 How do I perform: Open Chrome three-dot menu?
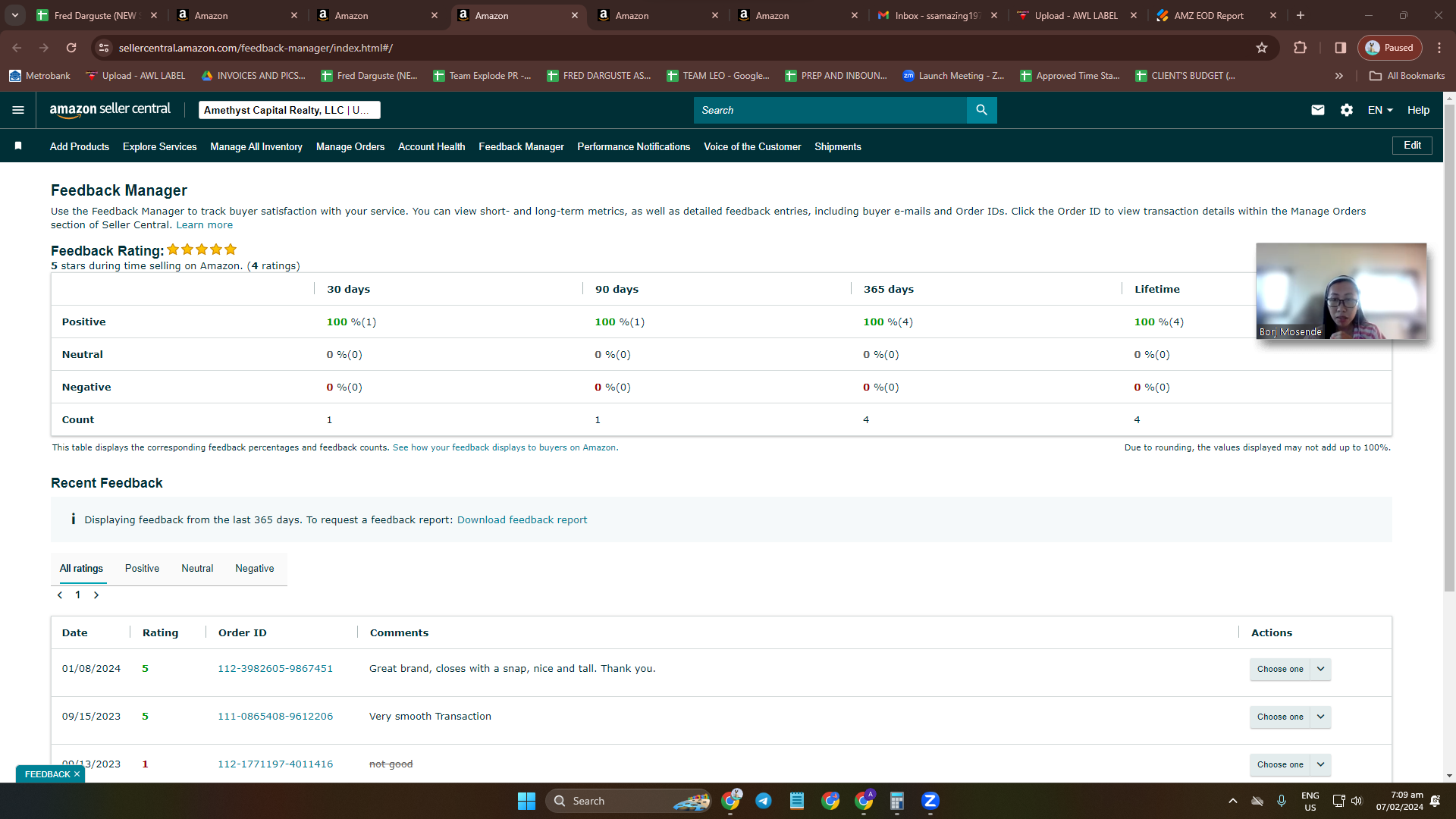pos(1439,48)
